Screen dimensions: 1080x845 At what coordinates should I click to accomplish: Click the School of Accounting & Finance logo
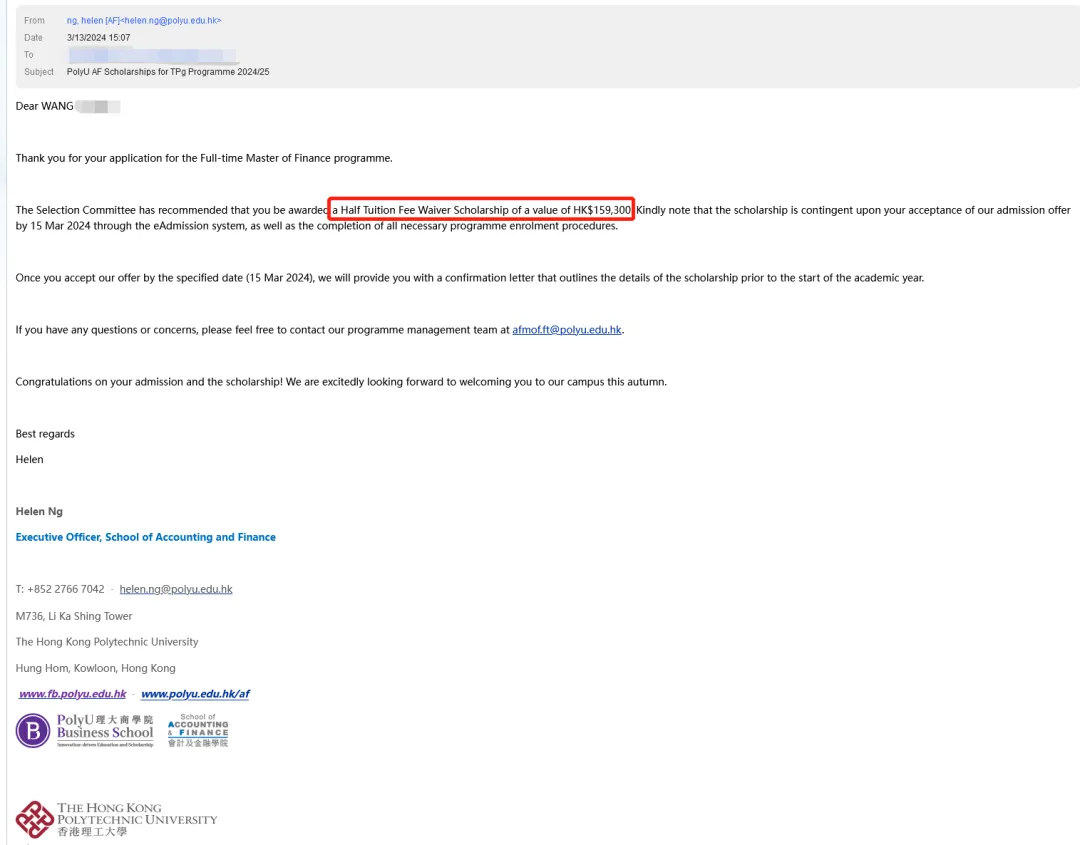(198, 731)
